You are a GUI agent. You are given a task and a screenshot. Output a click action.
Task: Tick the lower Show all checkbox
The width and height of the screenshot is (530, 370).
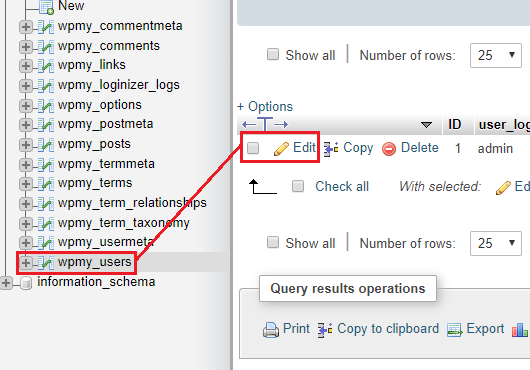click(x=273, y=242)
